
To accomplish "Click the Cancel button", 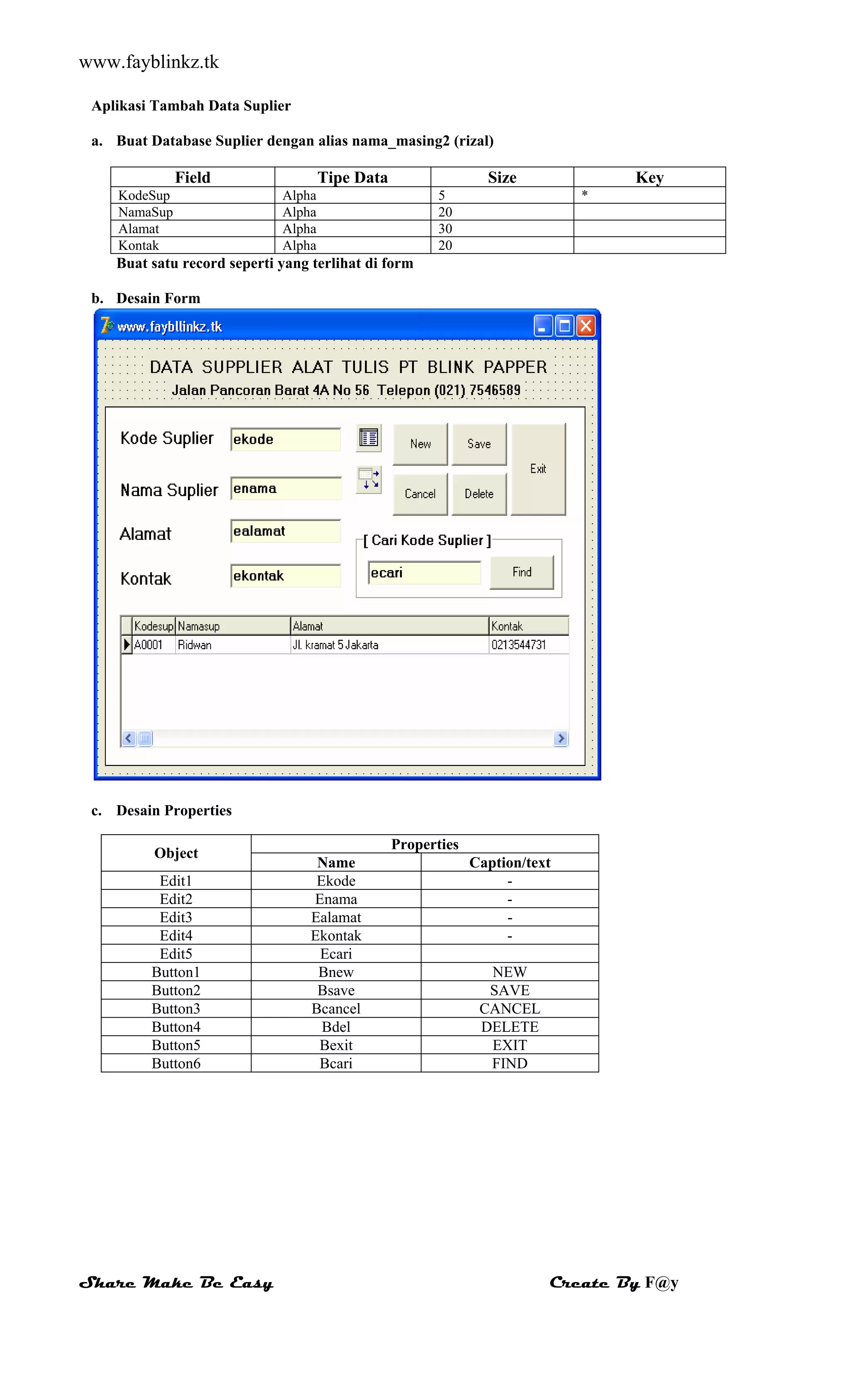I will [x=420, y=494].
